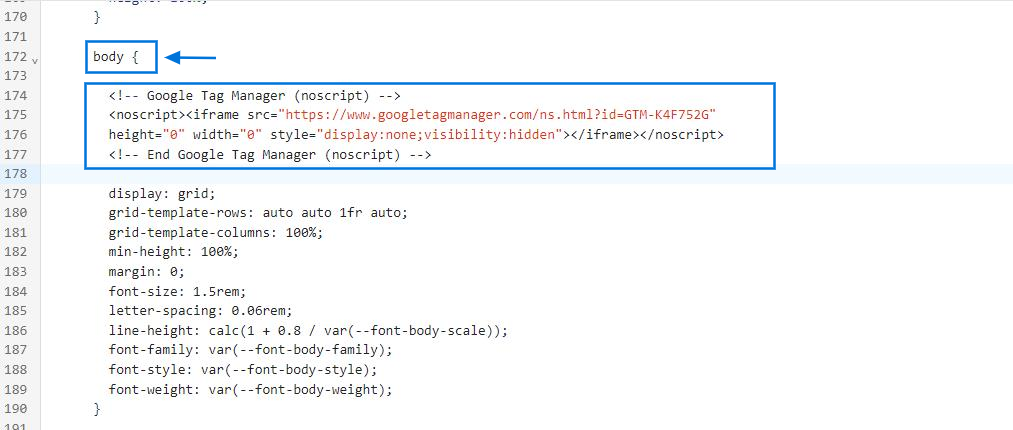This screenshot has width=1013, height=430.
Task: Click the height="0" attribute on line 176
Action: [x=147, y=135]
